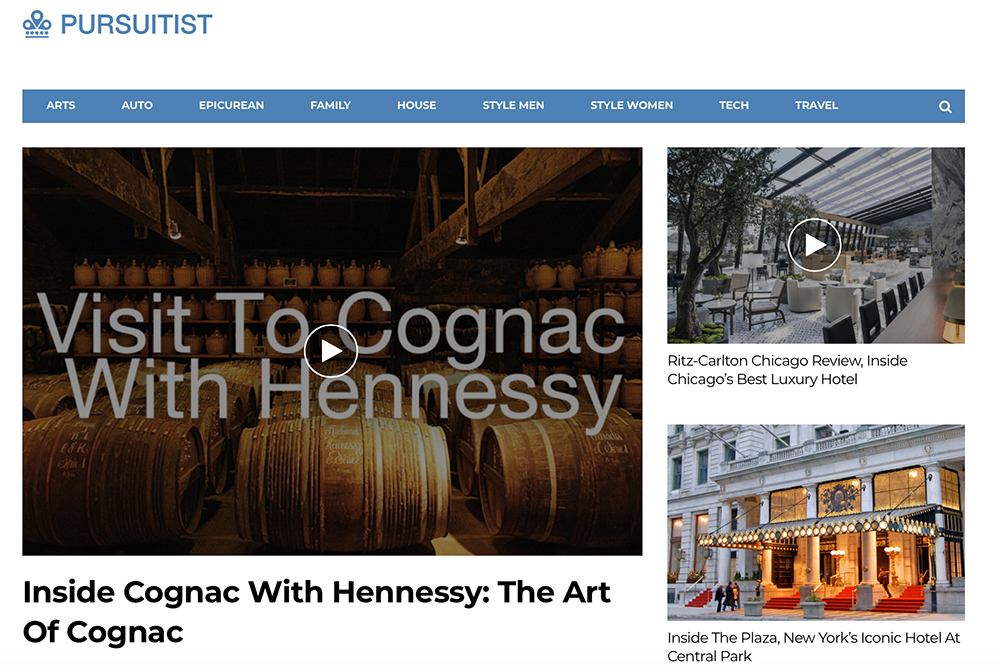Select House in the nav bar
Image resolution: width=1000 pixels, height=669 pixels.
(416, 105)
